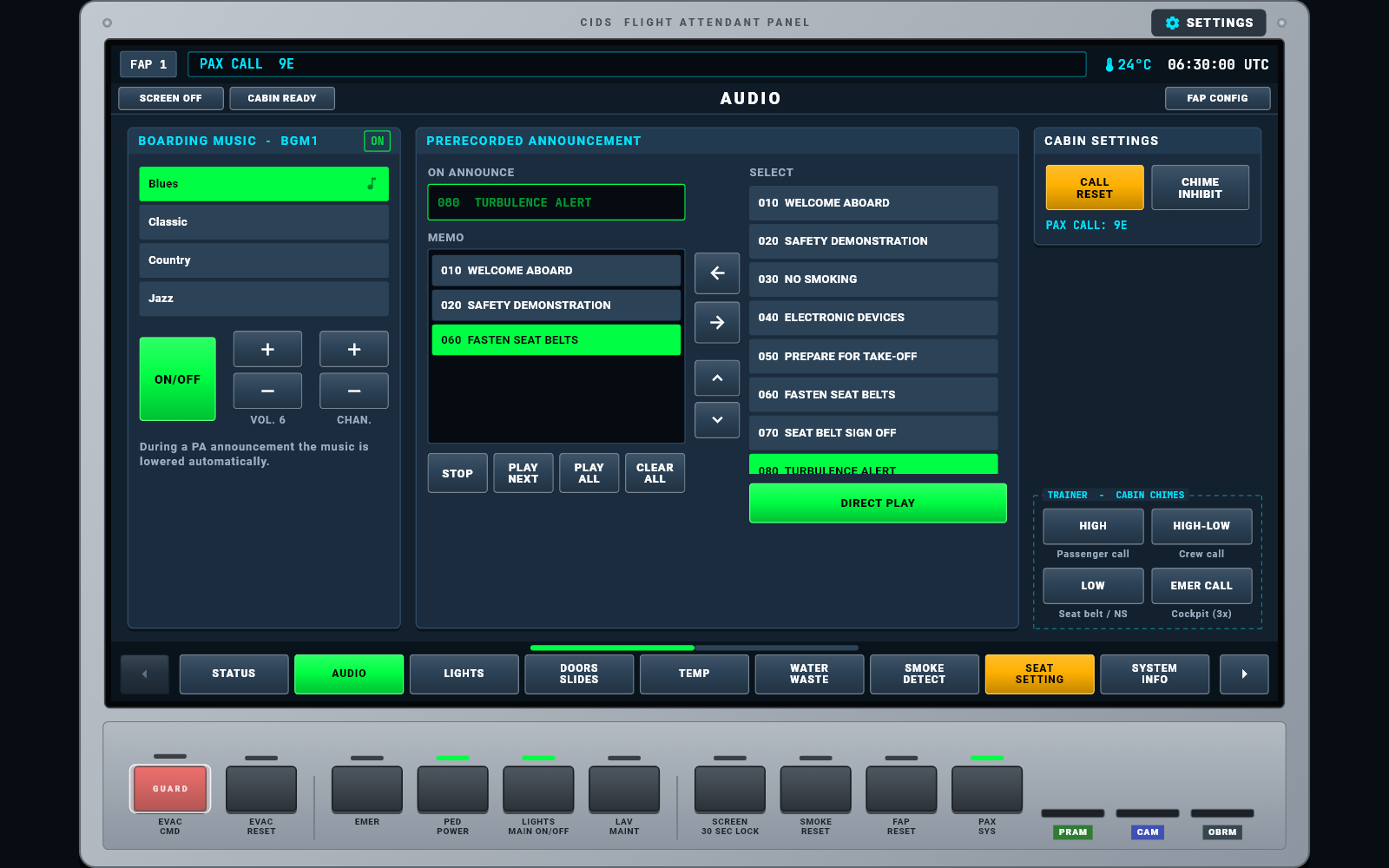Open the LIGHTS page tab

tap(464, 674)
